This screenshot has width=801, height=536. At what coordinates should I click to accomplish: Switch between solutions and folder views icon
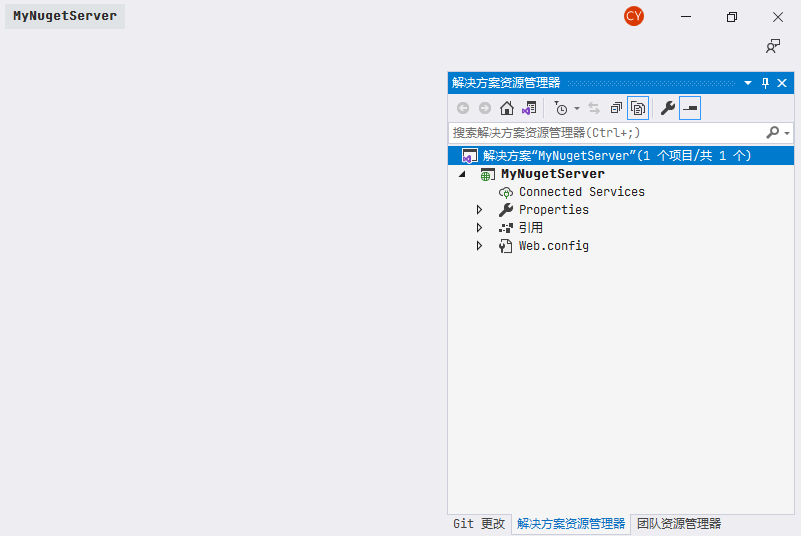(529, 108)
